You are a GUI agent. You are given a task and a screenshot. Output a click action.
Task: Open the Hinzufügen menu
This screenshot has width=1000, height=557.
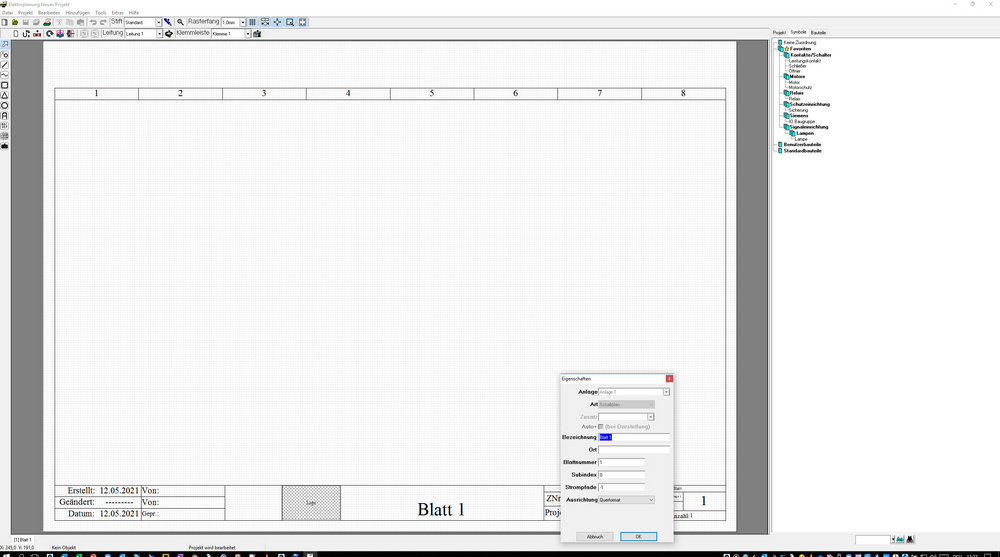[77, 12]
